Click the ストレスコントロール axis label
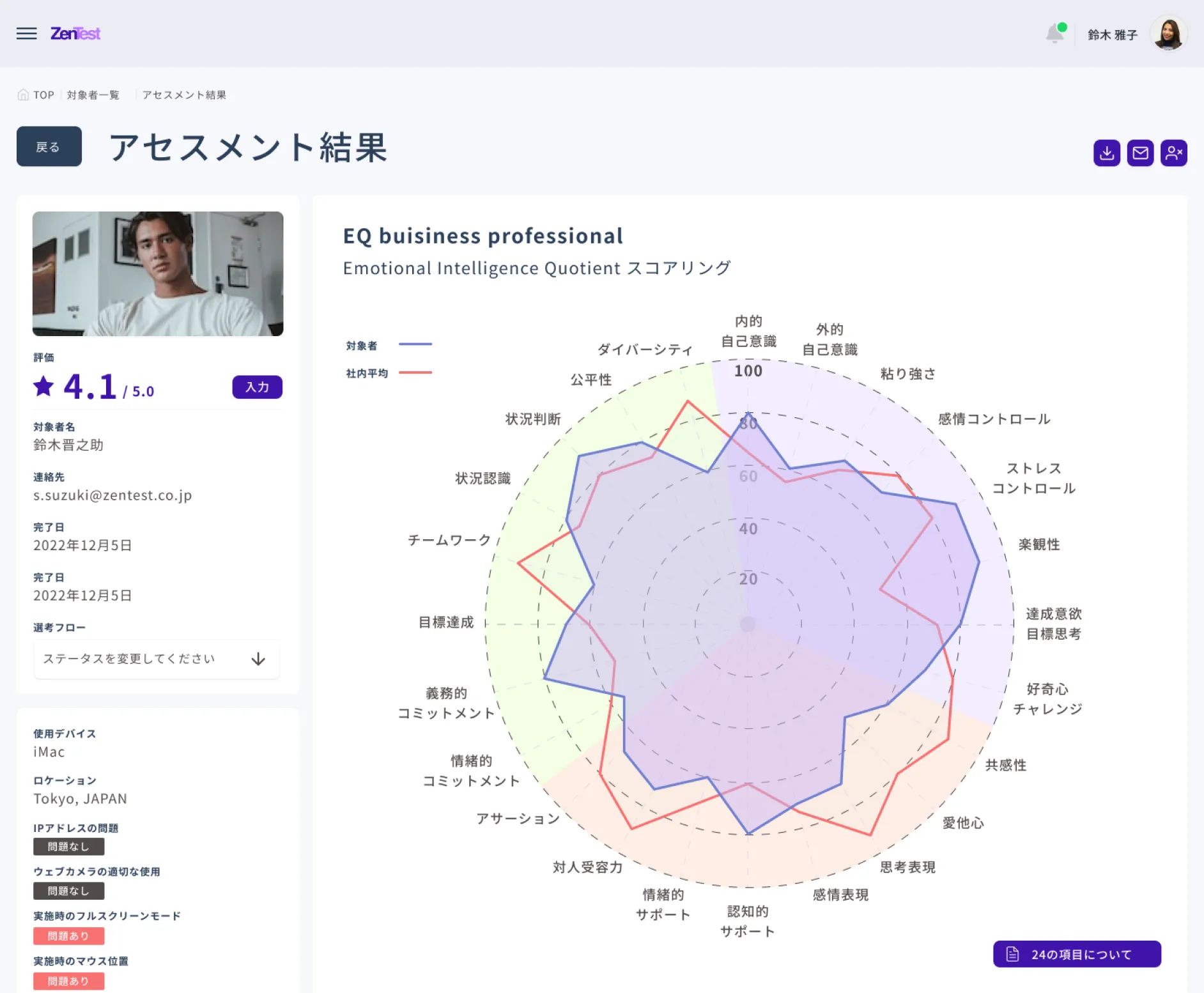Screen dimensions: 1204x993 [1033, 478]
